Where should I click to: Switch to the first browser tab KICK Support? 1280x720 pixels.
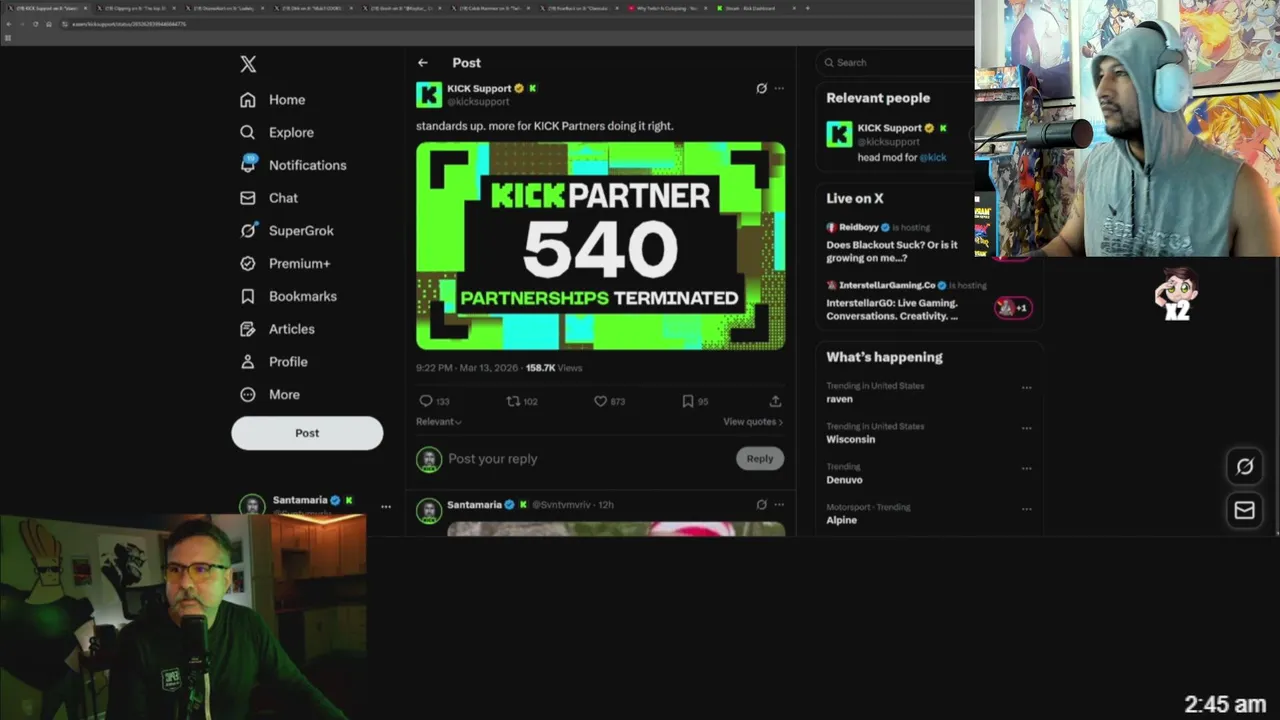[46, 8]
